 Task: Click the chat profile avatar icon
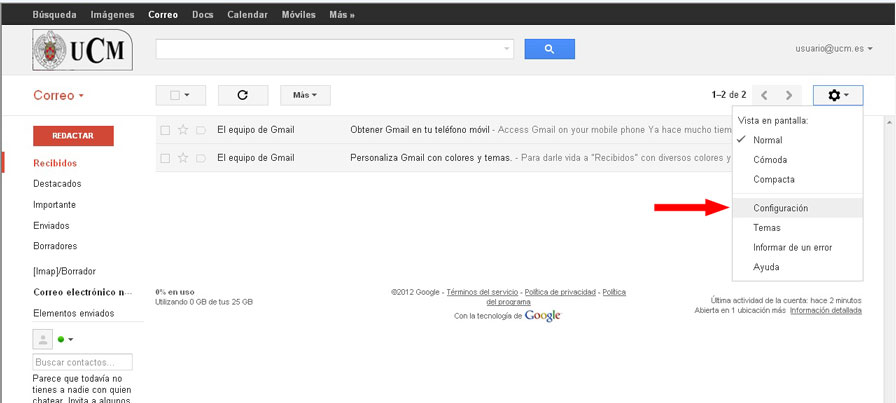click(42, 340)
